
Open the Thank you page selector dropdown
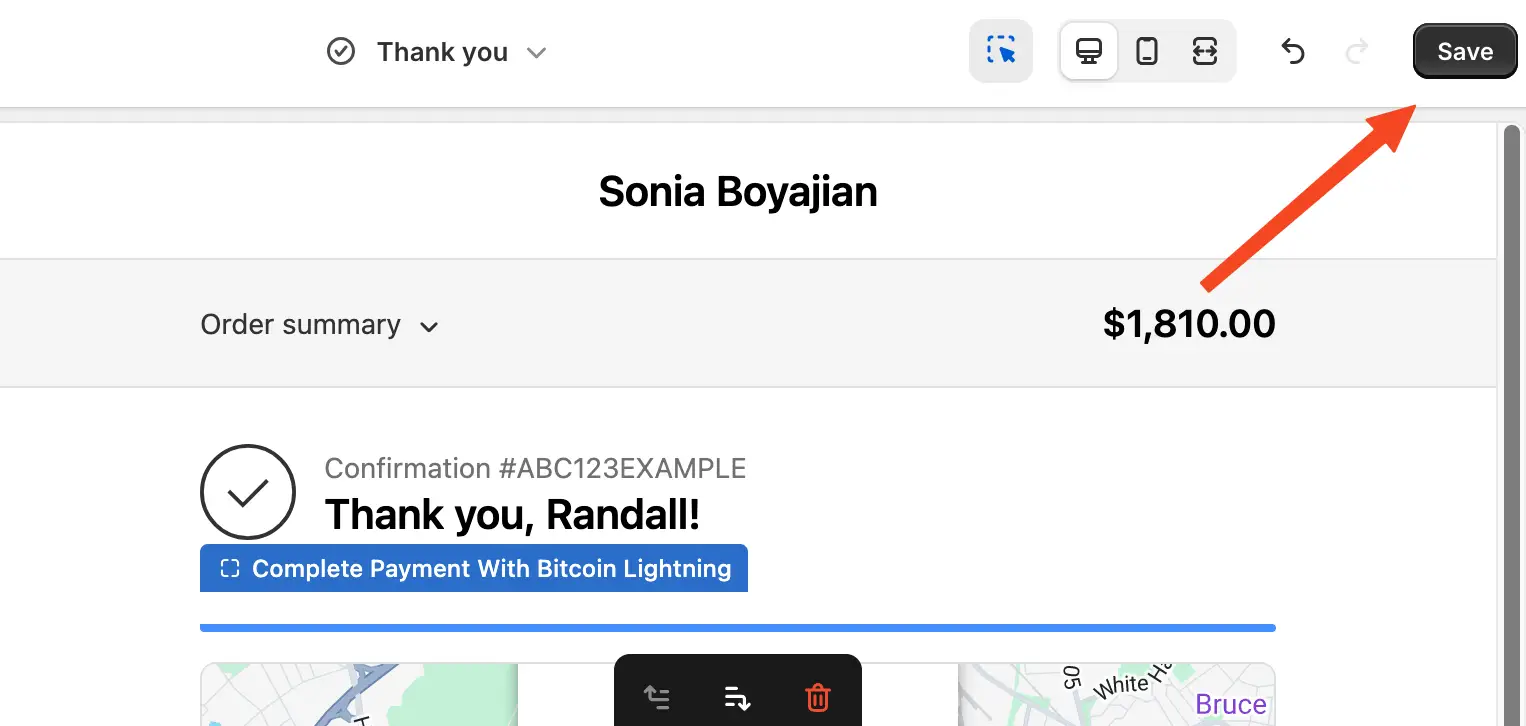click(537, 53)
